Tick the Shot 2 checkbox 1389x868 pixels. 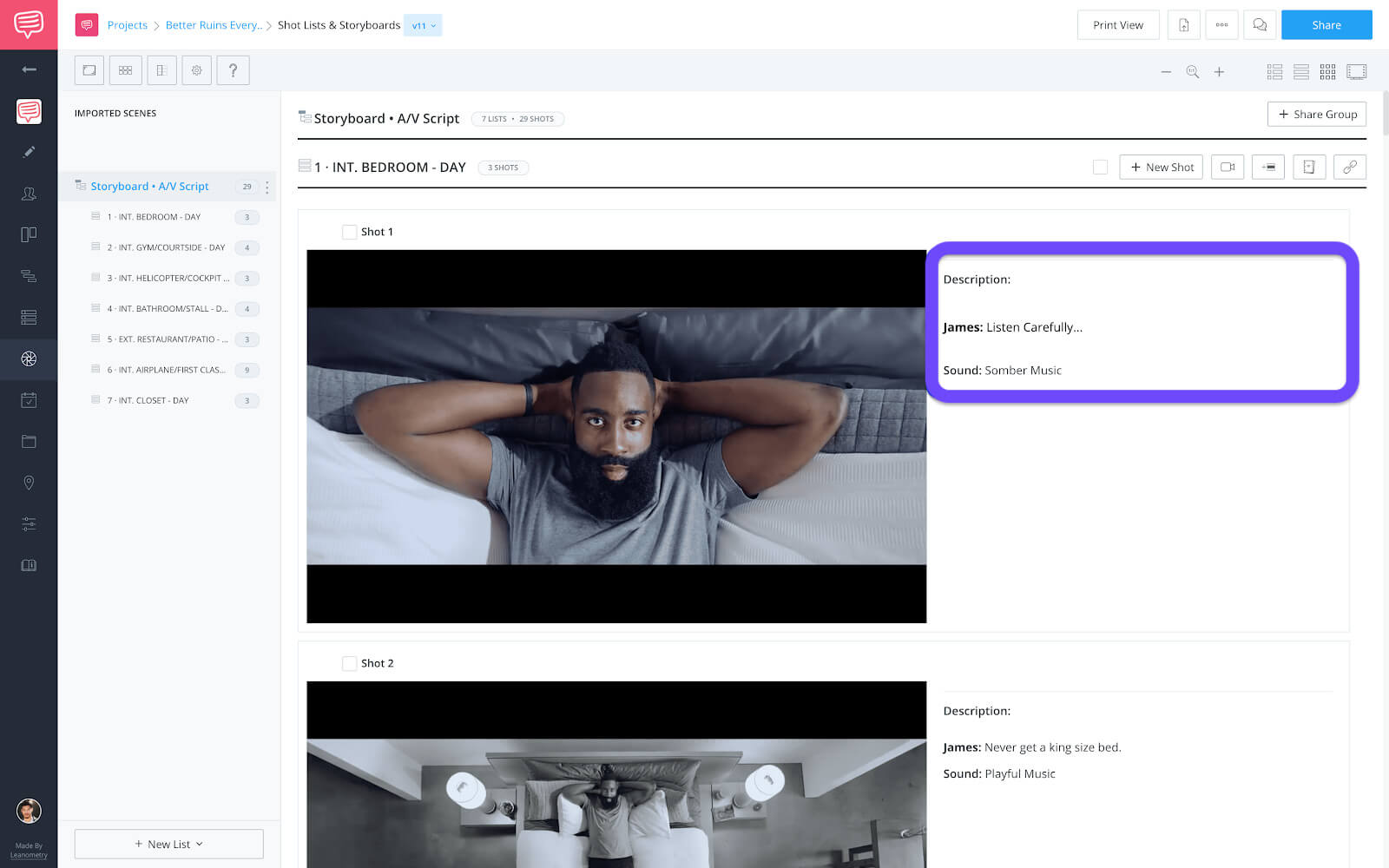[349, 663]
